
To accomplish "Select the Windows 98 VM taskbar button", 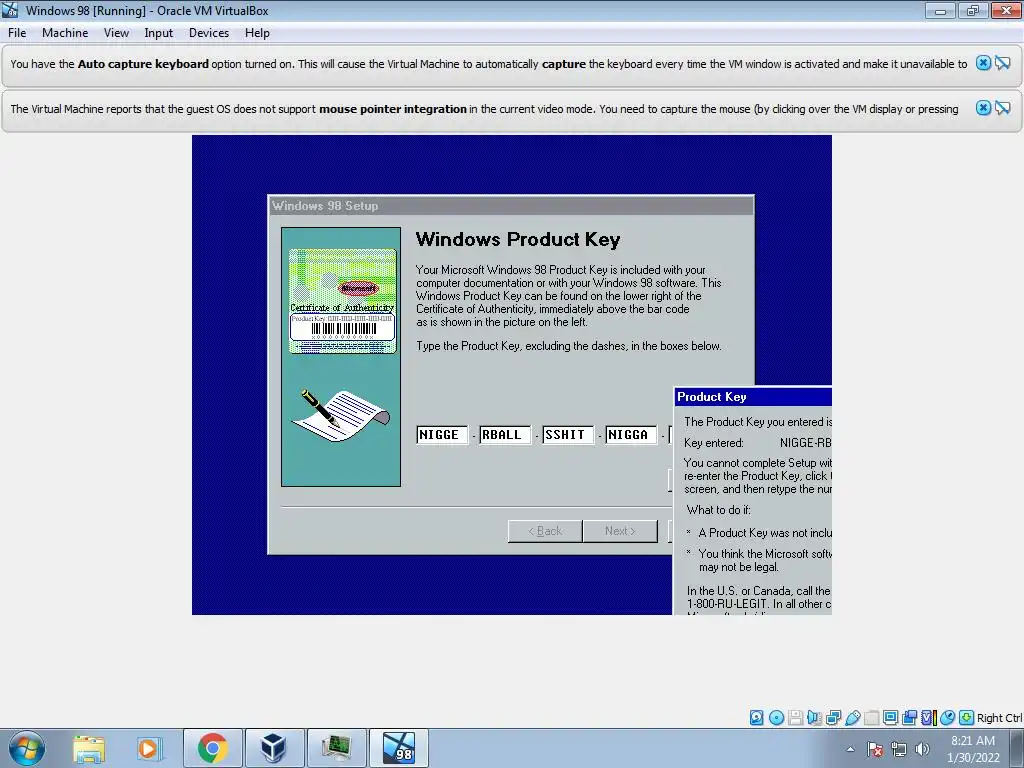I will coord(399,748).
